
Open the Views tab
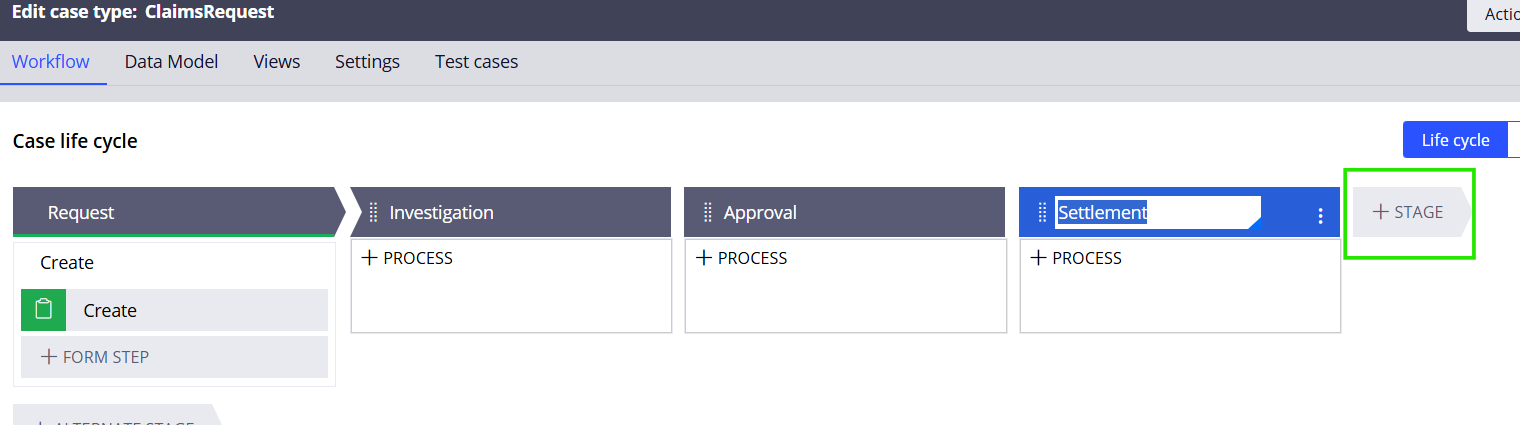277,62
